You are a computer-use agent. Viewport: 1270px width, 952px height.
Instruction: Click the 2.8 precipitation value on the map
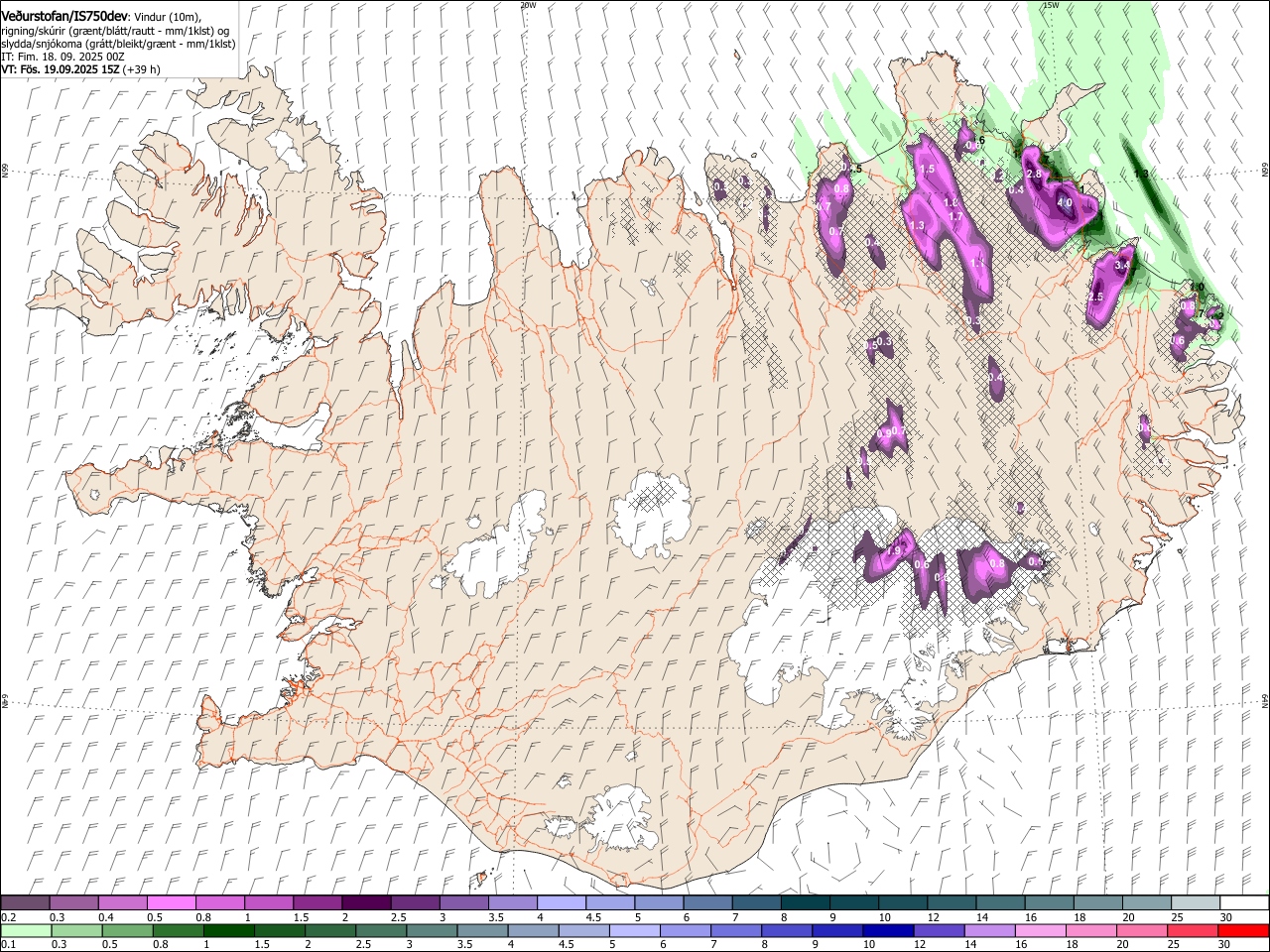click(x=1033, y=175)
